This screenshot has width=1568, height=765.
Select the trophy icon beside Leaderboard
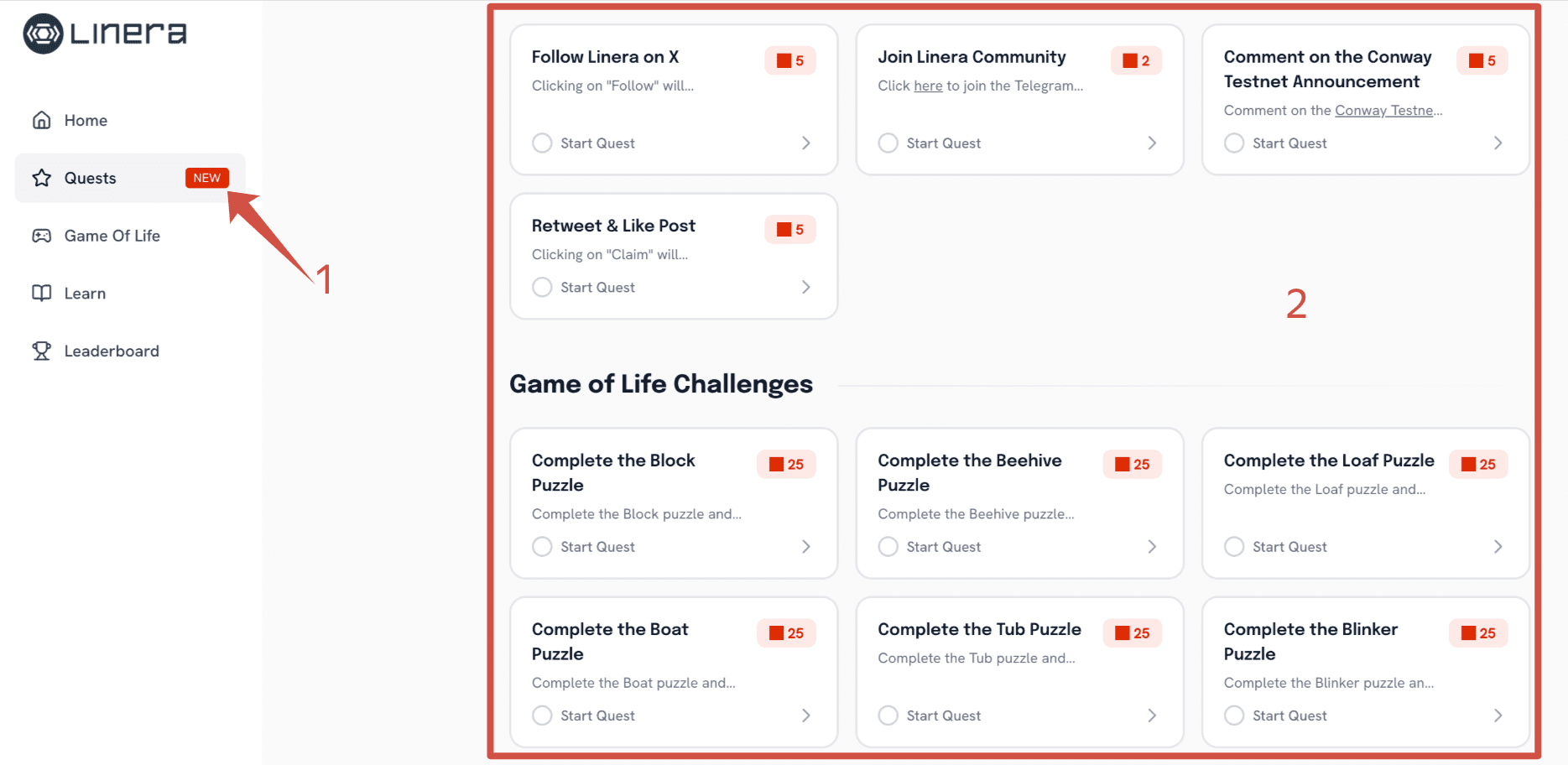pyautogui.click(x=41, y=351)
